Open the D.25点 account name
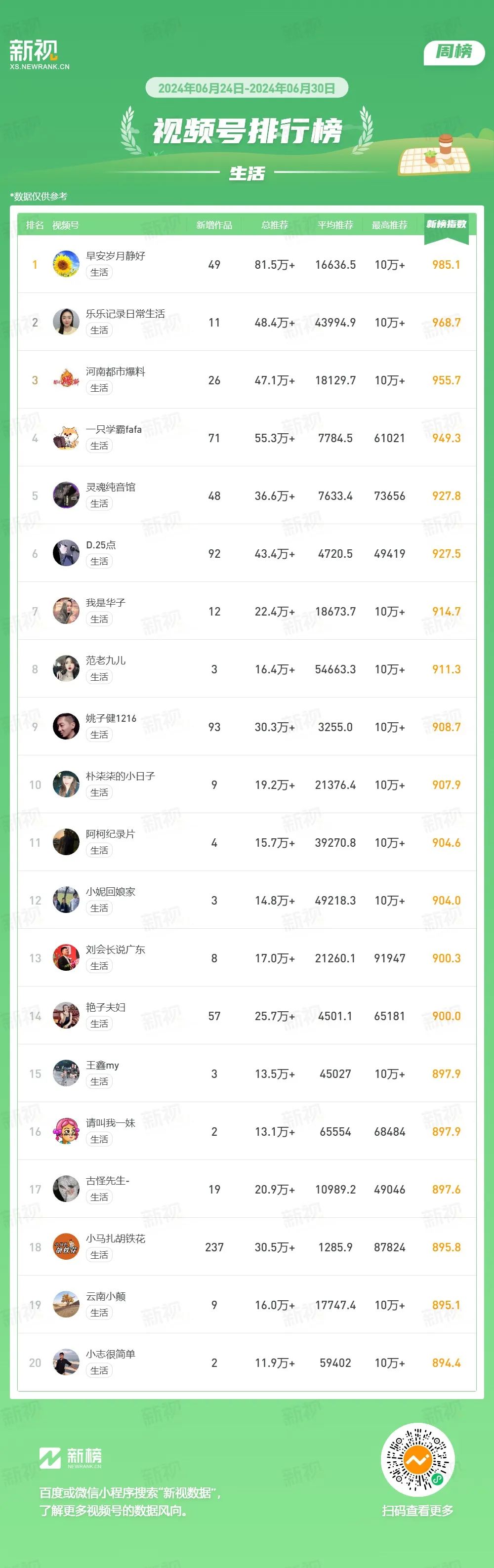Image resolution: width=494 pixels, height=1568 pixels. (101, 545)
